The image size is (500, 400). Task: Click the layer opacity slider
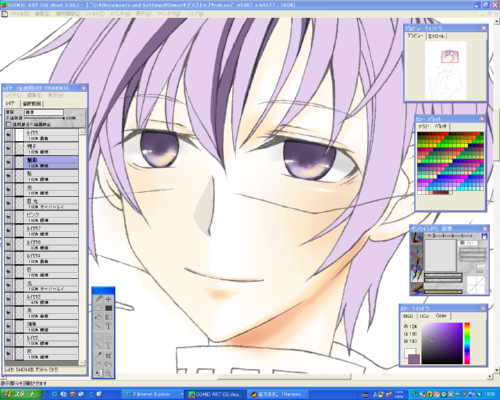point(44,118)
